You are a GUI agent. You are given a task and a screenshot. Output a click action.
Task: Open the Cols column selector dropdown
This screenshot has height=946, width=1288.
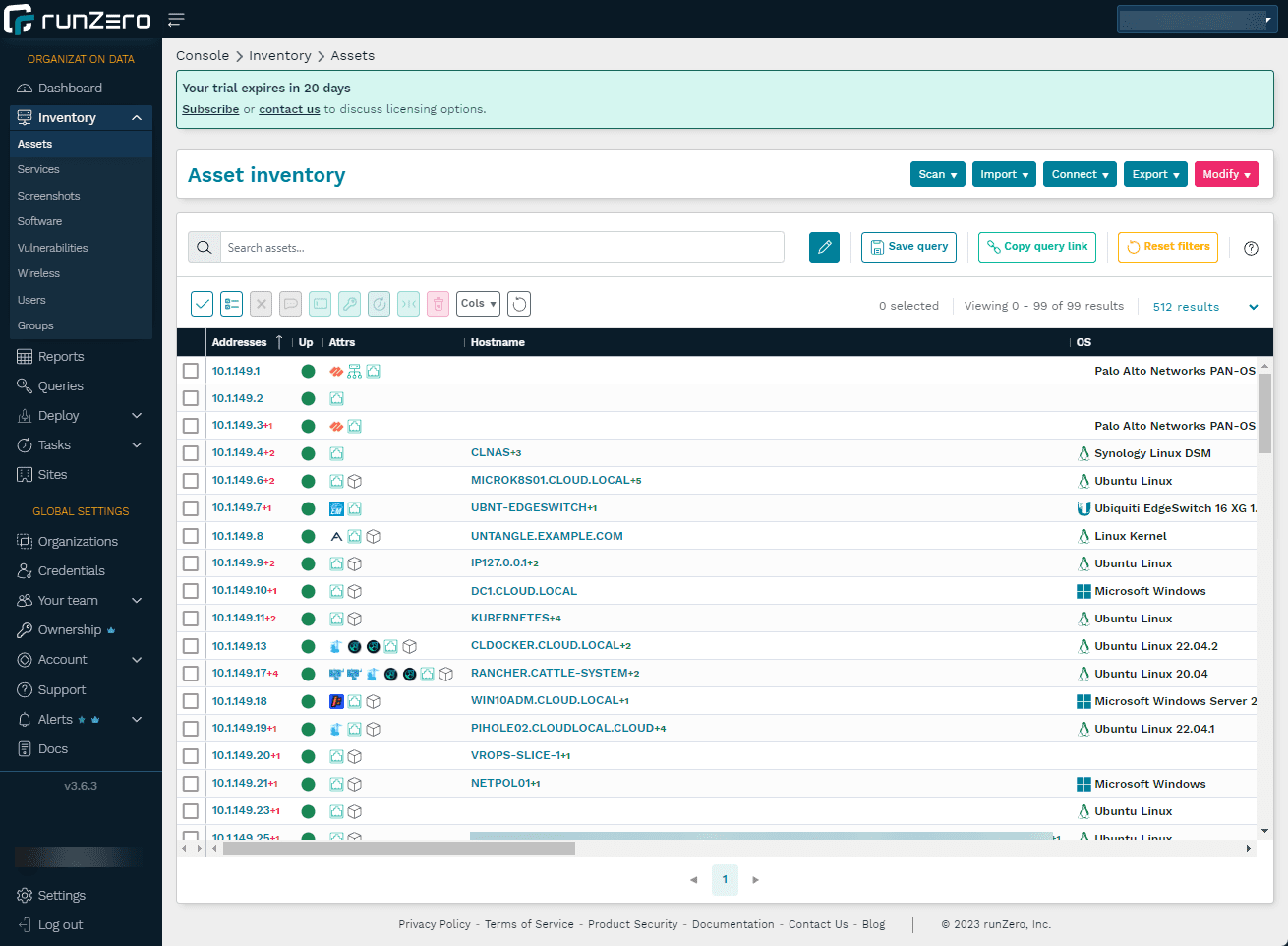(478, 304)
